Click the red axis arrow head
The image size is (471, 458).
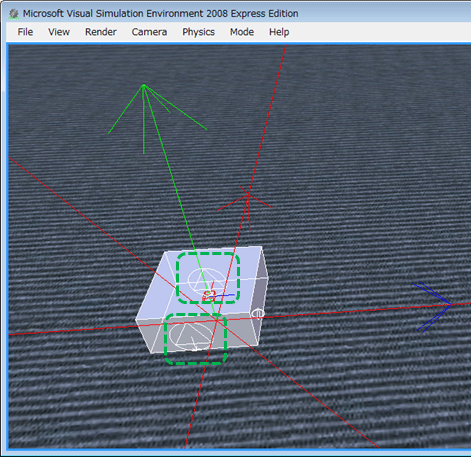tap(245, 208)
